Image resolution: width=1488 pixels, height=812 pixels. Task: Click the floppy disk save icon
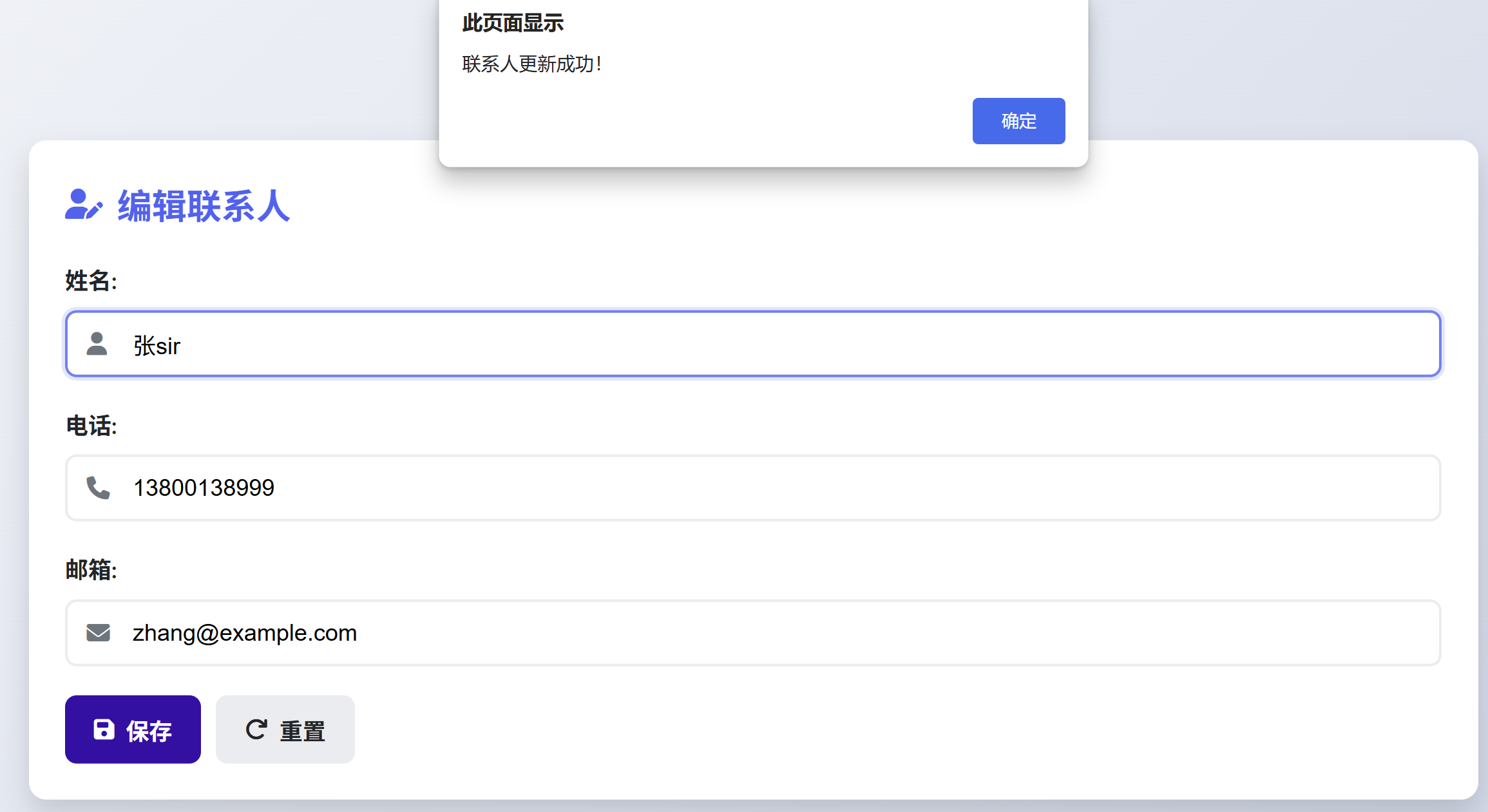(x=104, y=730)
